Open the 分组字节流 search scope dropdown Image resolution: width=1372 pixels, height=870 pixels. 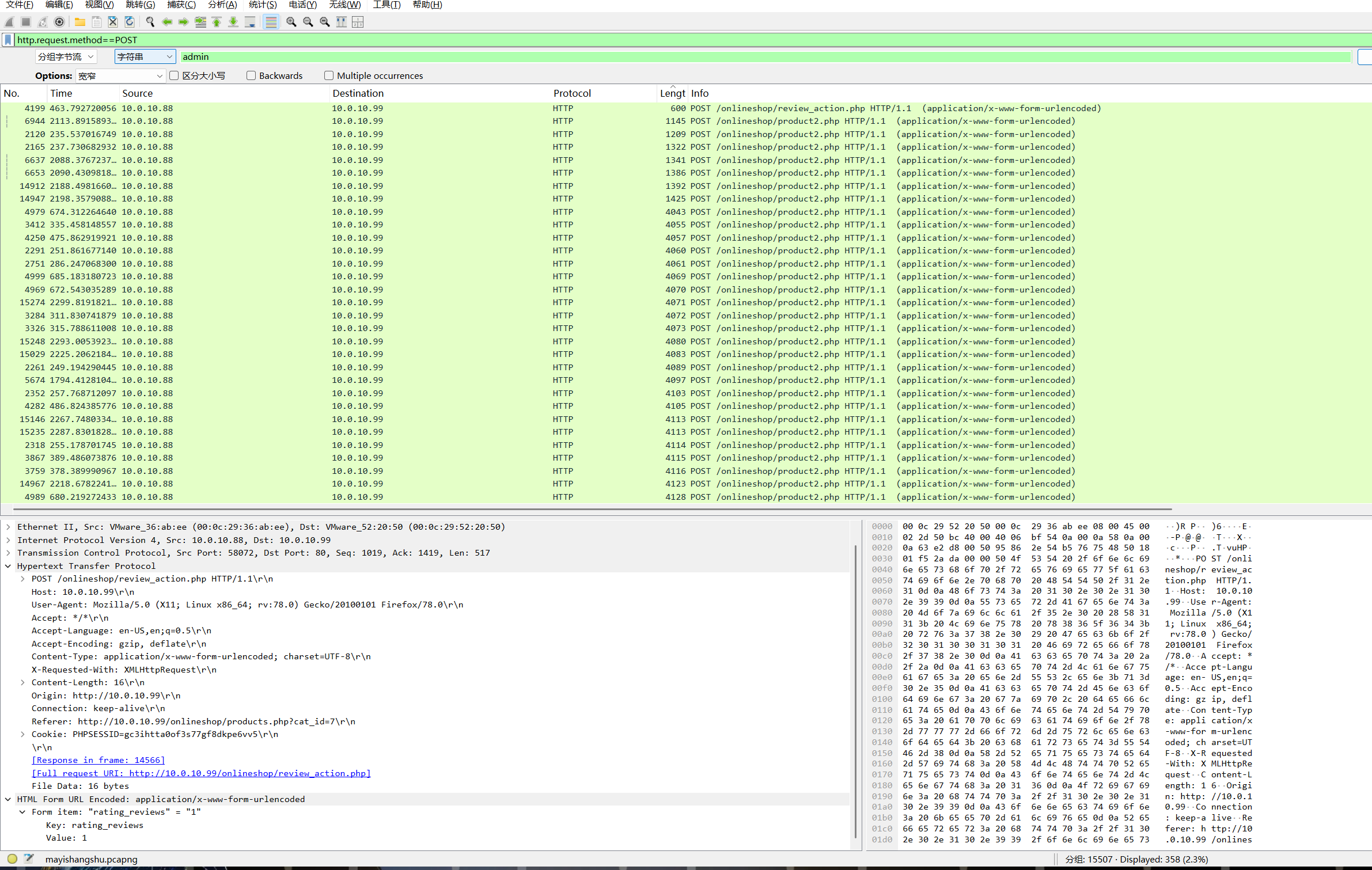[x=66, y=56]
